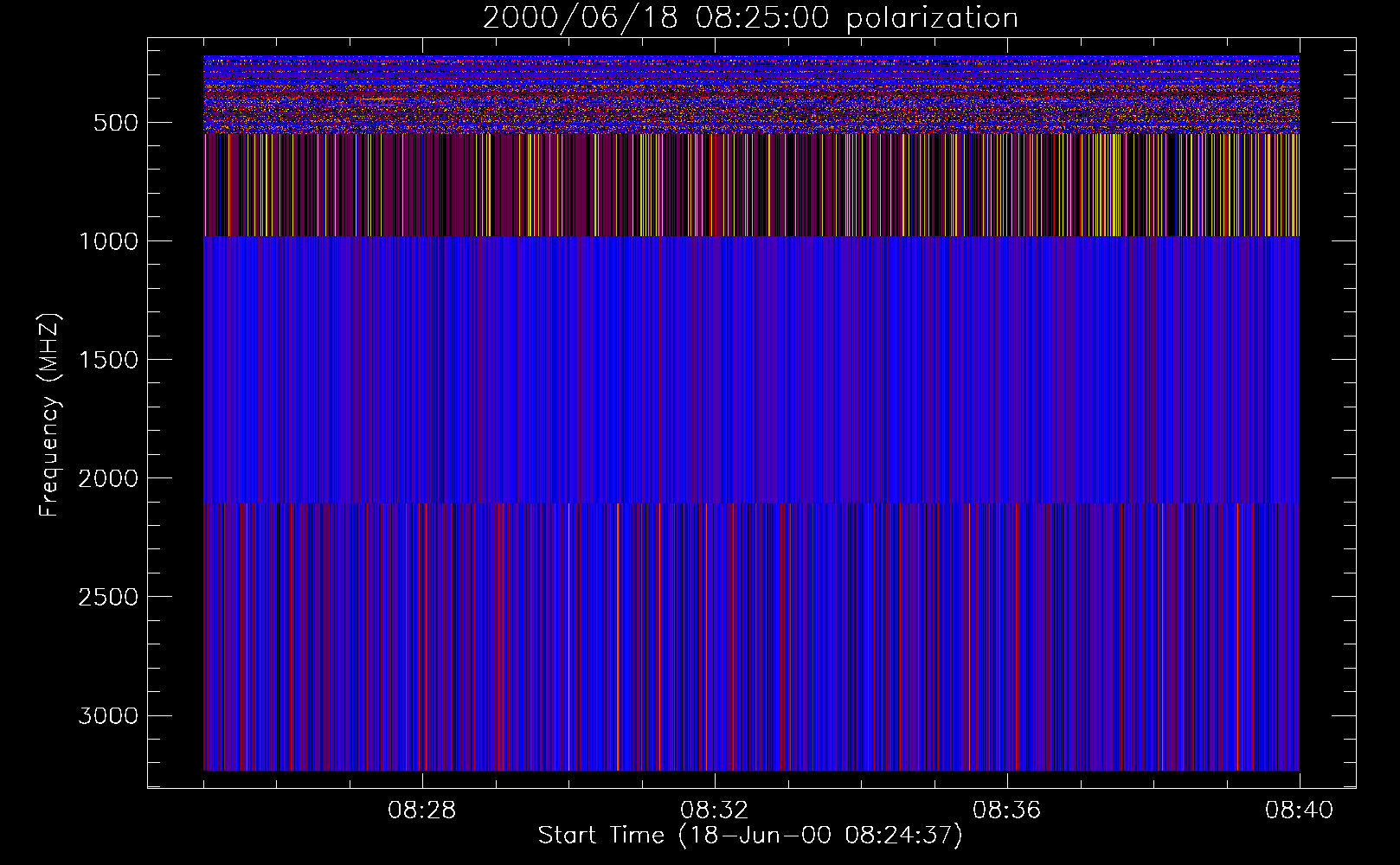Click the plot title '2000/06/18 08:25:00 polarization'
Viewport: 1400px width, 865px height.
click(750, 18)
